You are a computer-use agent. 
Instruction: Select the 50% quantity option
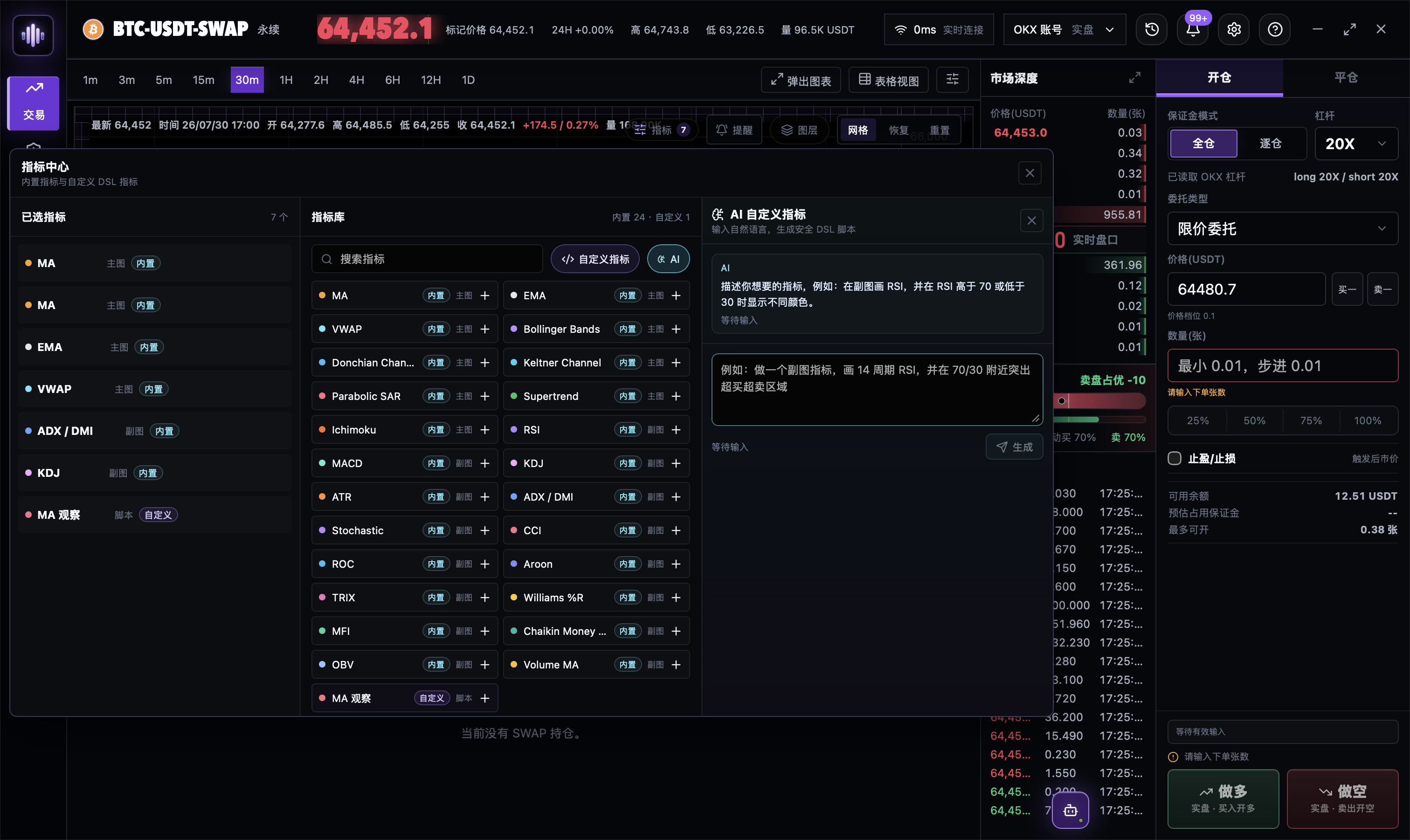click(1254, 420)
